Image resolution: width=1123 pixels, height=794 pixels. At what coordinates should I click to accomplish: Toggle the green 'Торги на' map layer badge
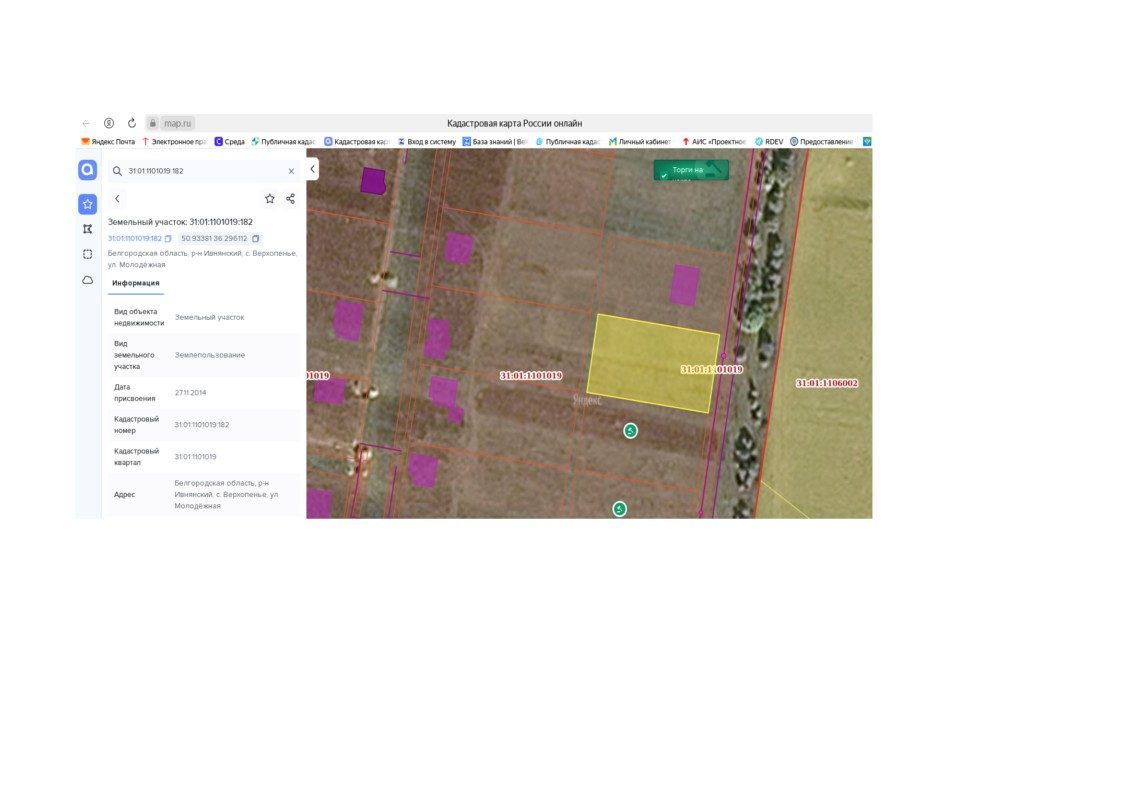click(x=691, y=170)
